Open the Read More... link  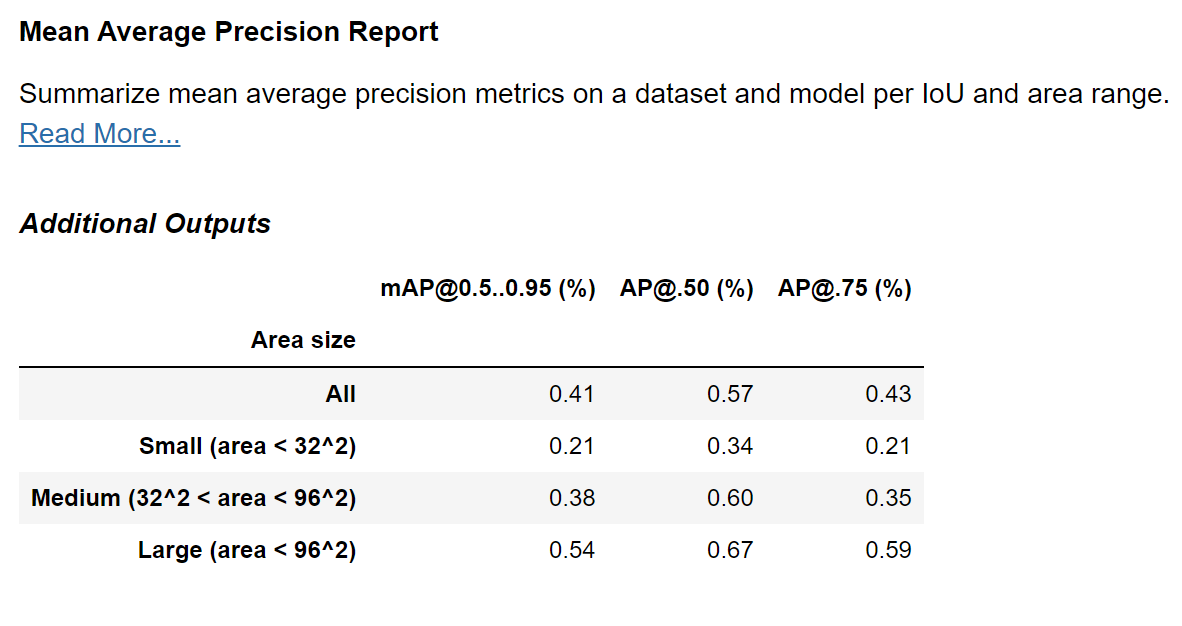99,134
